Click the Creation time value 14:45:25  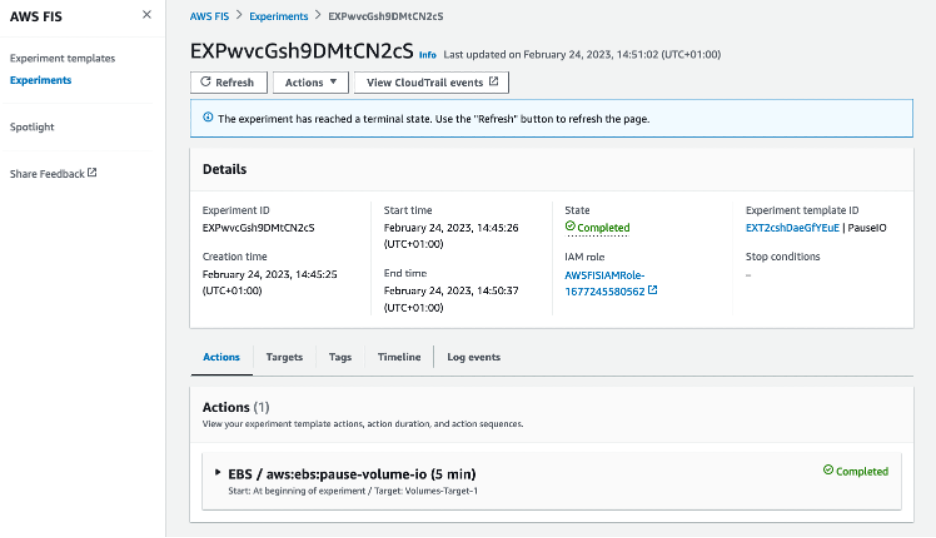(270, 282)
